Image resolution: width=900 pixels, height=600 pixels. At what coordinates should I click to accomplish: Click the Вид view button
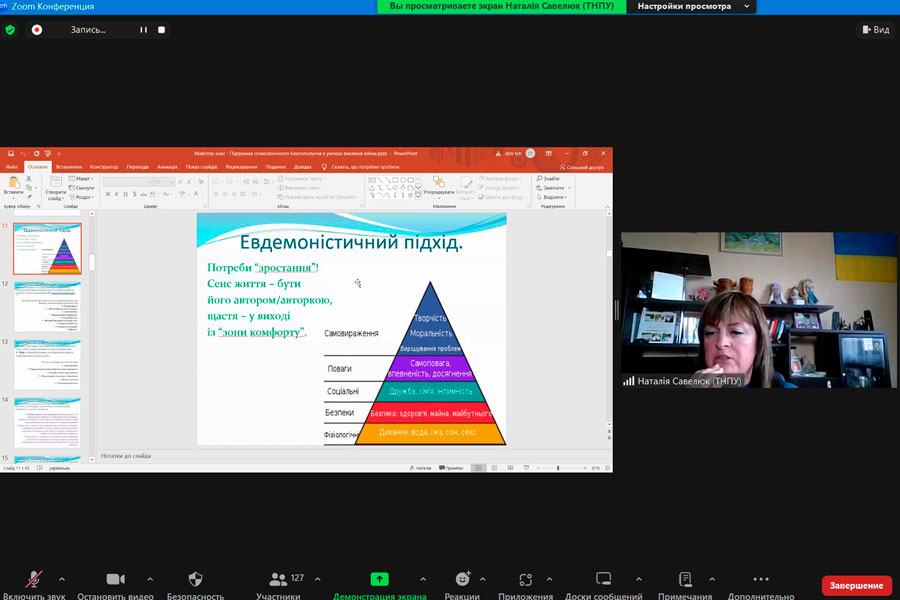(874, 30)
